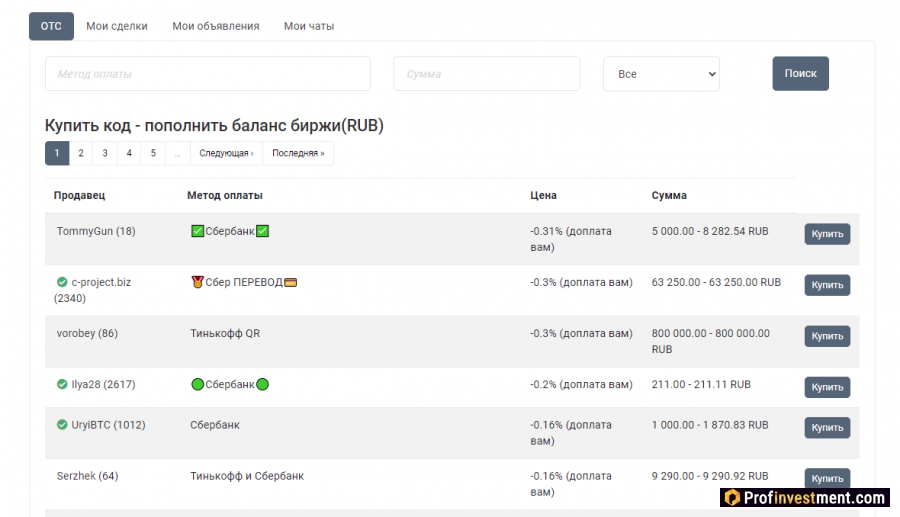
Task: Jump to Последняя last page
Action: pos(298,153)
